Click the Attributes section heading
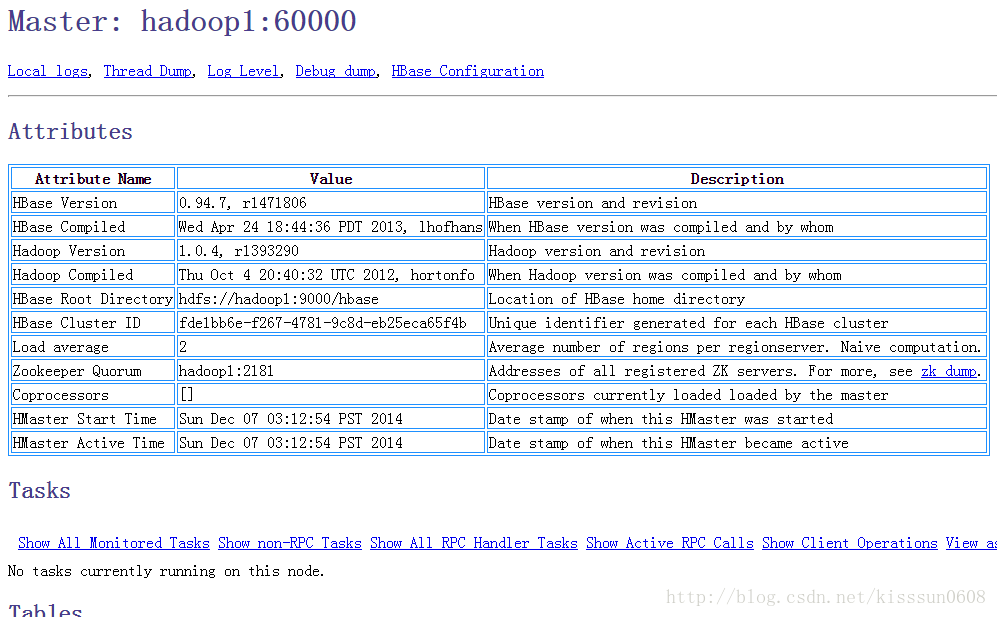997x617 pixels. tap(71, 132)
